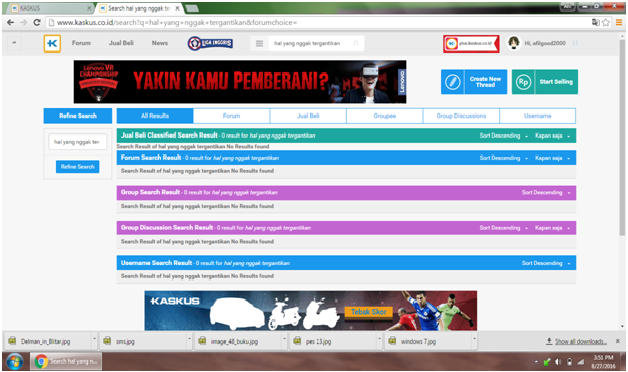628x372 pixels.
Task: Click the Hi, afilgood2000 user menu
Action: 545,43
